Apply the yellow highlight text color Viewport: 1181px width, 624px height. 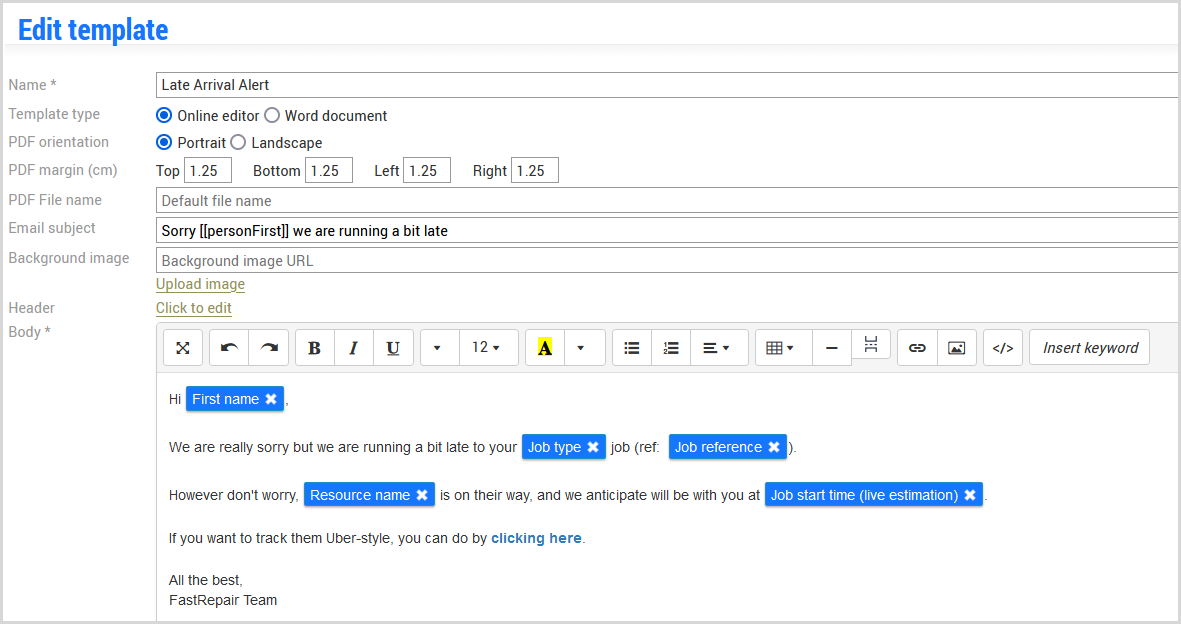pos(545,348)
